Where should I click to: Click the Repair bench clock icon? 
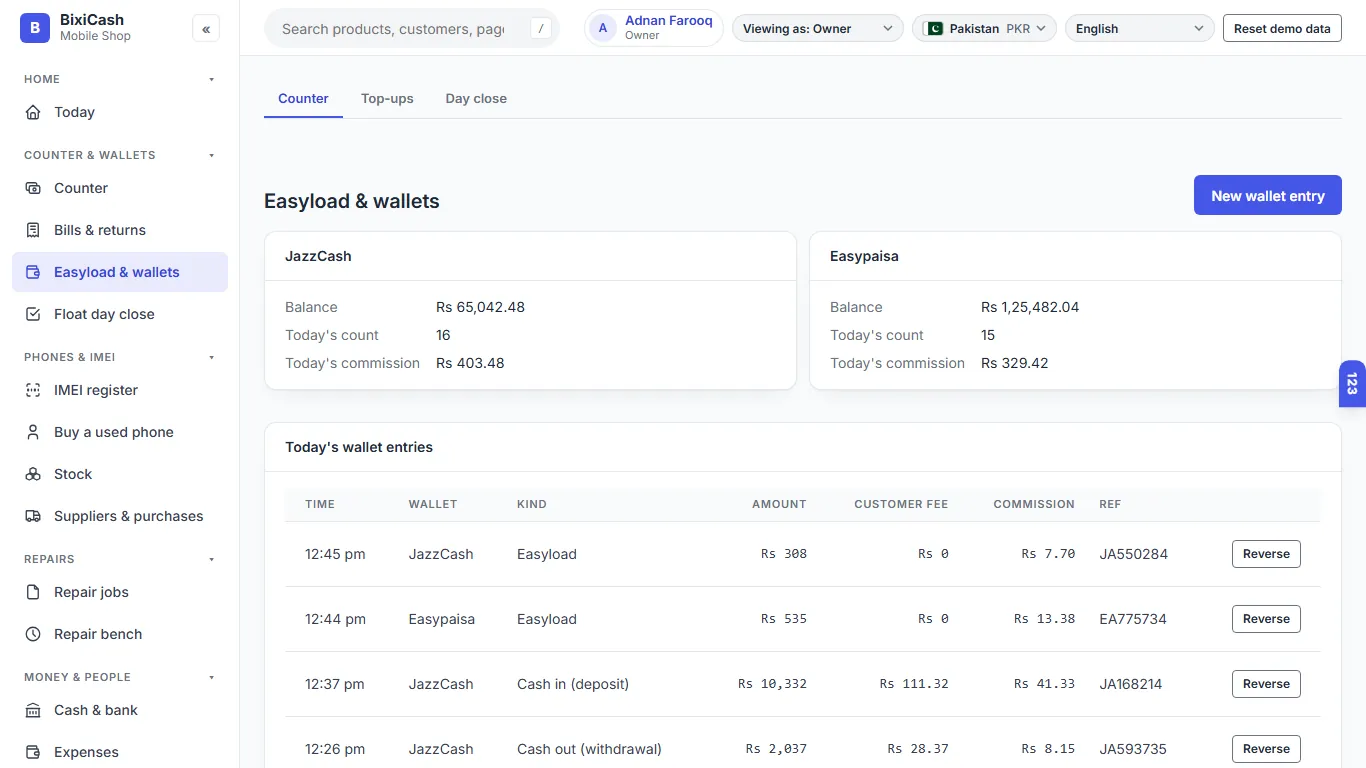click(x=33, y=634)
